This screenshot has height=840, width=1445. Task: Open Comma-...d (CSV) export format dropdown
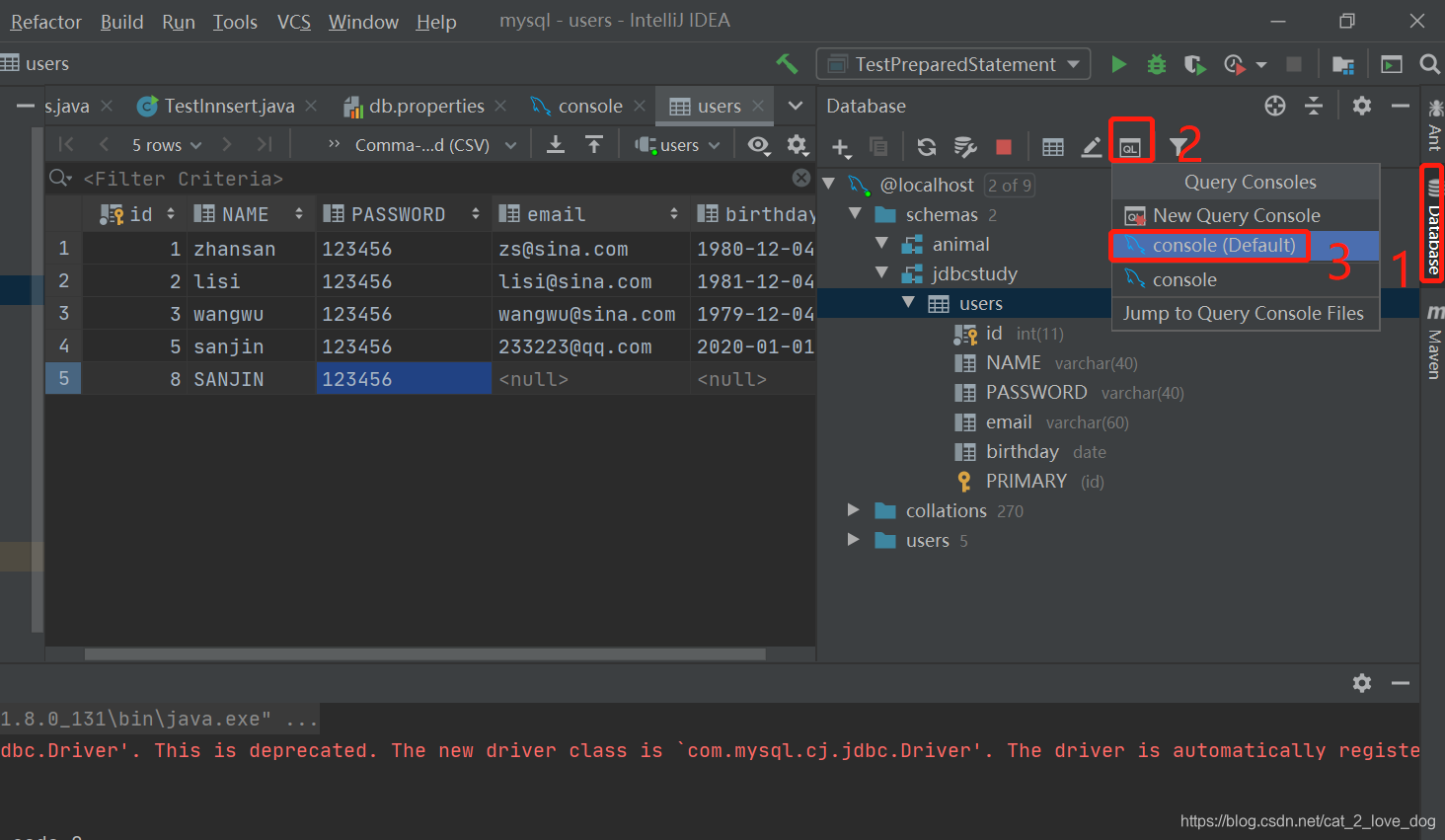click(435, 145)
